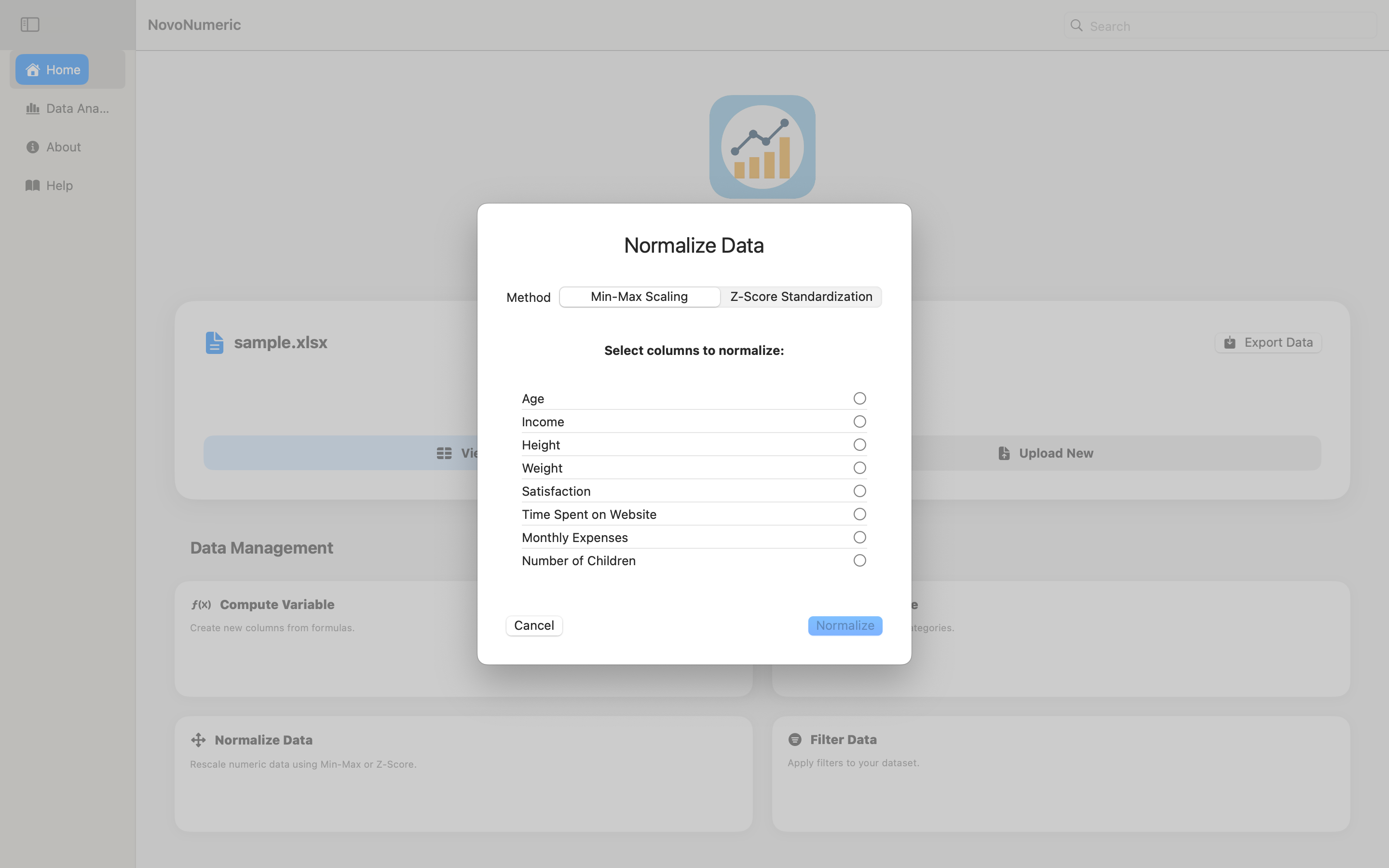Open Data Analysis in the sidebar
Viewport: 1389px width, 868px height.
point(67,108)
